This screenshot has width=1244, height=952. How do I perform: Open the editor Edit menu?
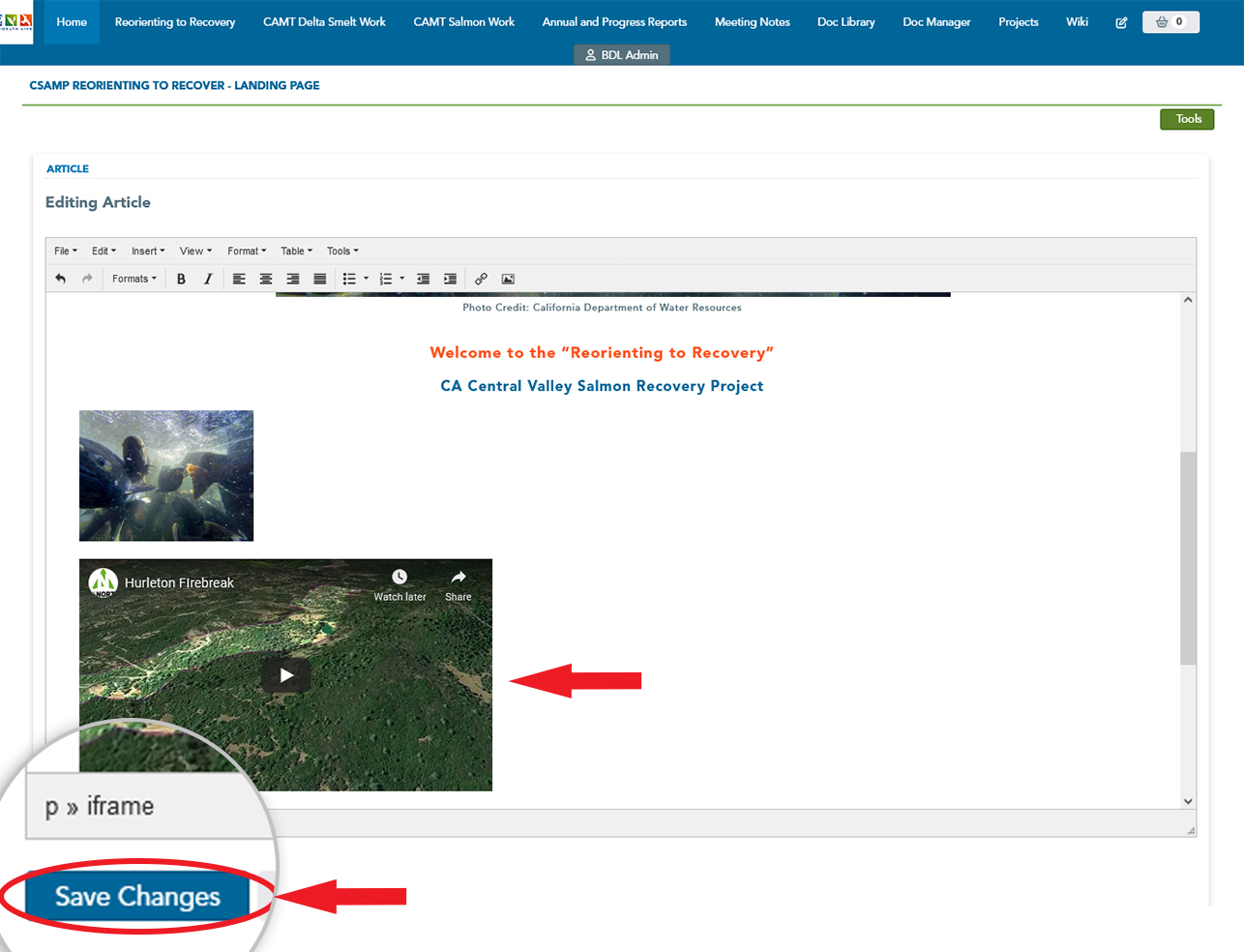104,251
